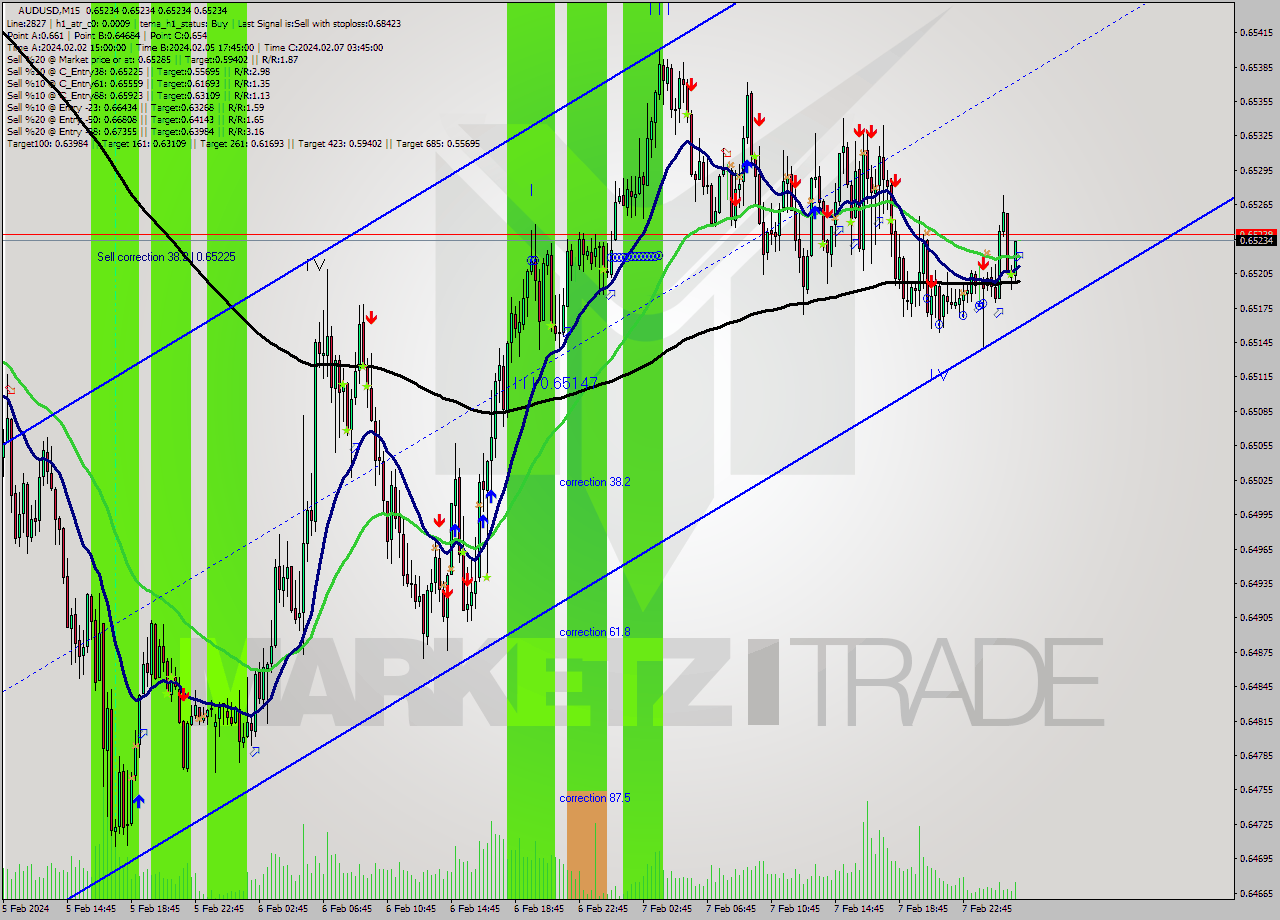Click the '6 Feb 06:45' time label

[x=347, y=909]
